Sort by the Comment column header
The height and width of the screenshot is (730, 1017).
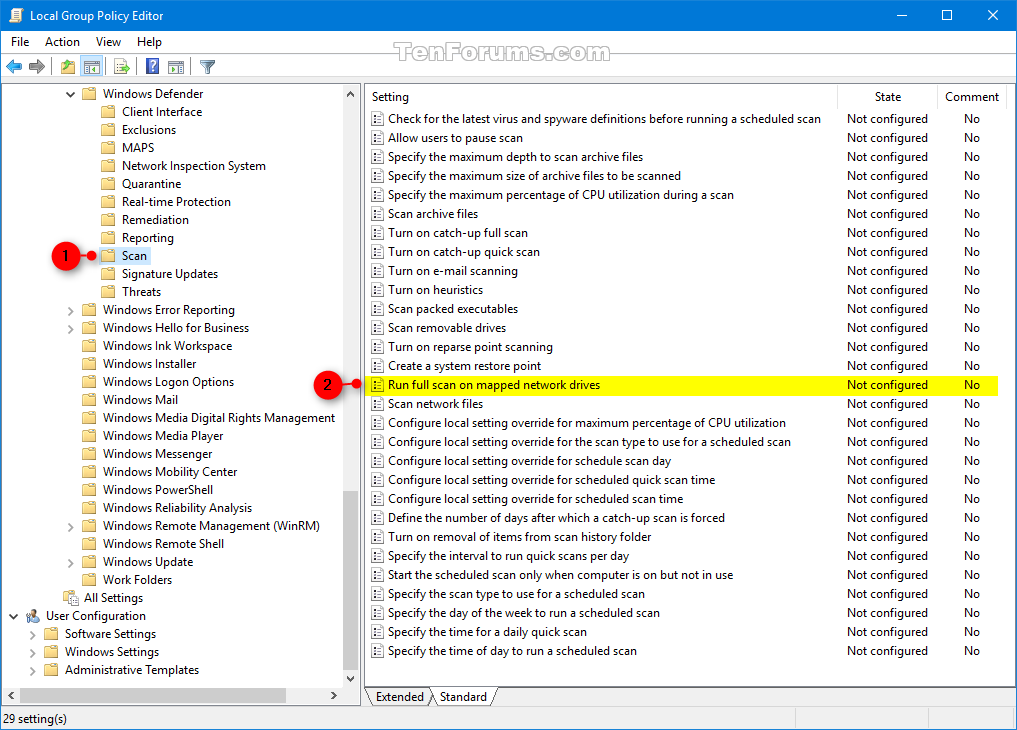[972, 97]
